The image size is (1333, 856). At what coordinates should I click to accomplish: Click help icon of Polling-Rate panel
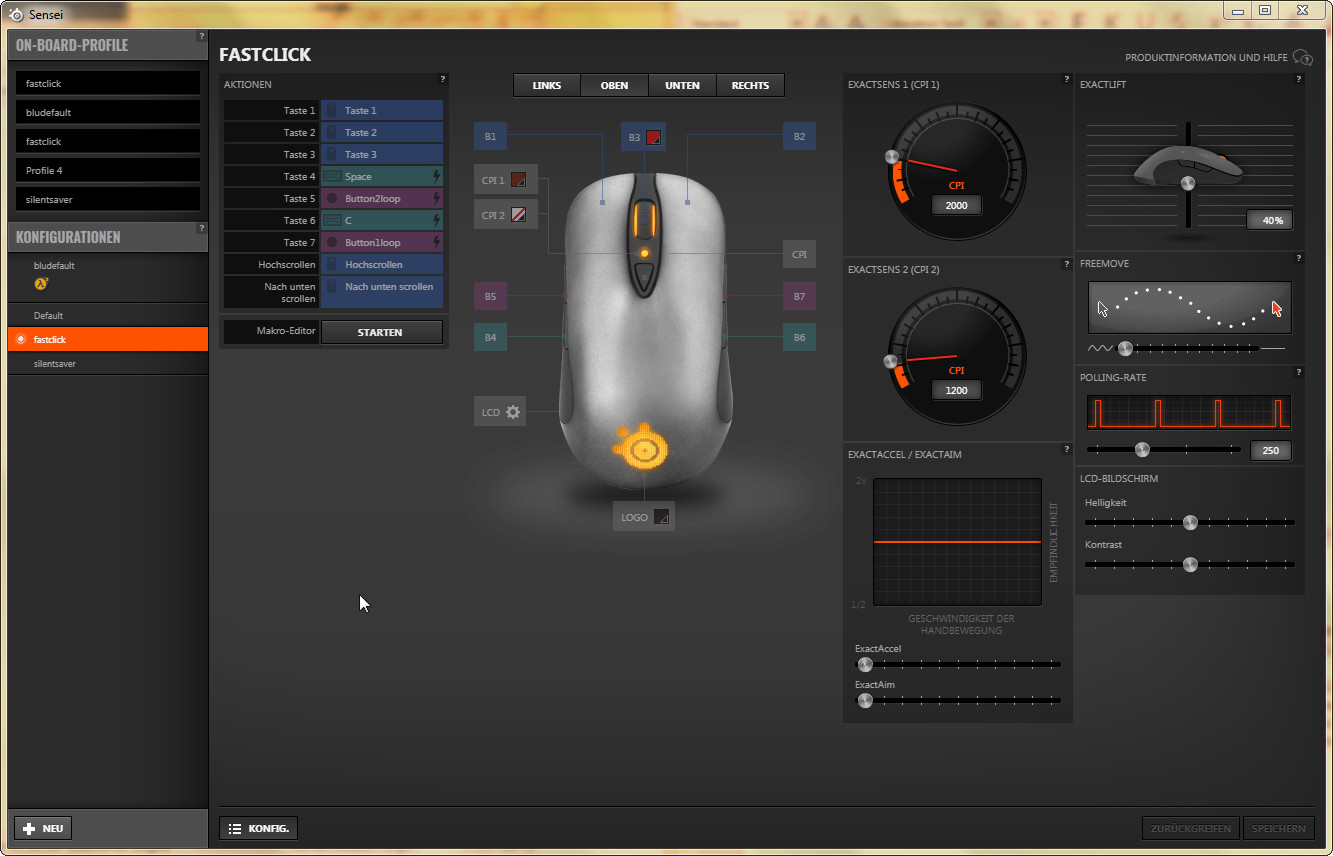1299,372
